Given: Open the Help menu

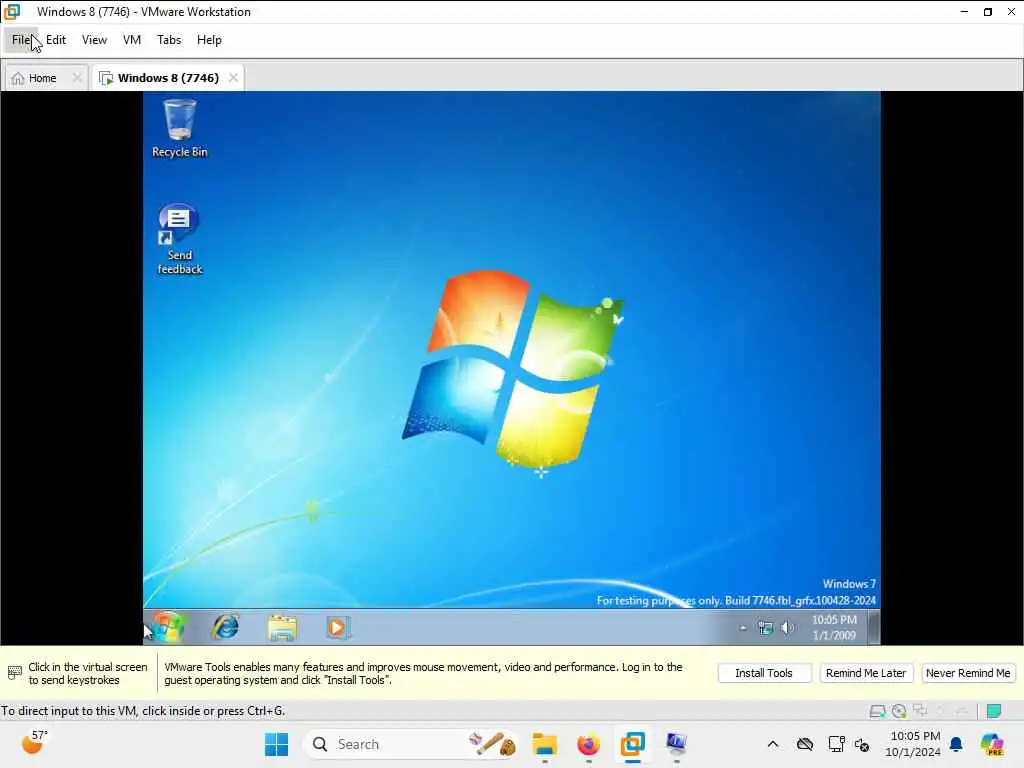Looking at the screenshot, I should pos(209,40).
